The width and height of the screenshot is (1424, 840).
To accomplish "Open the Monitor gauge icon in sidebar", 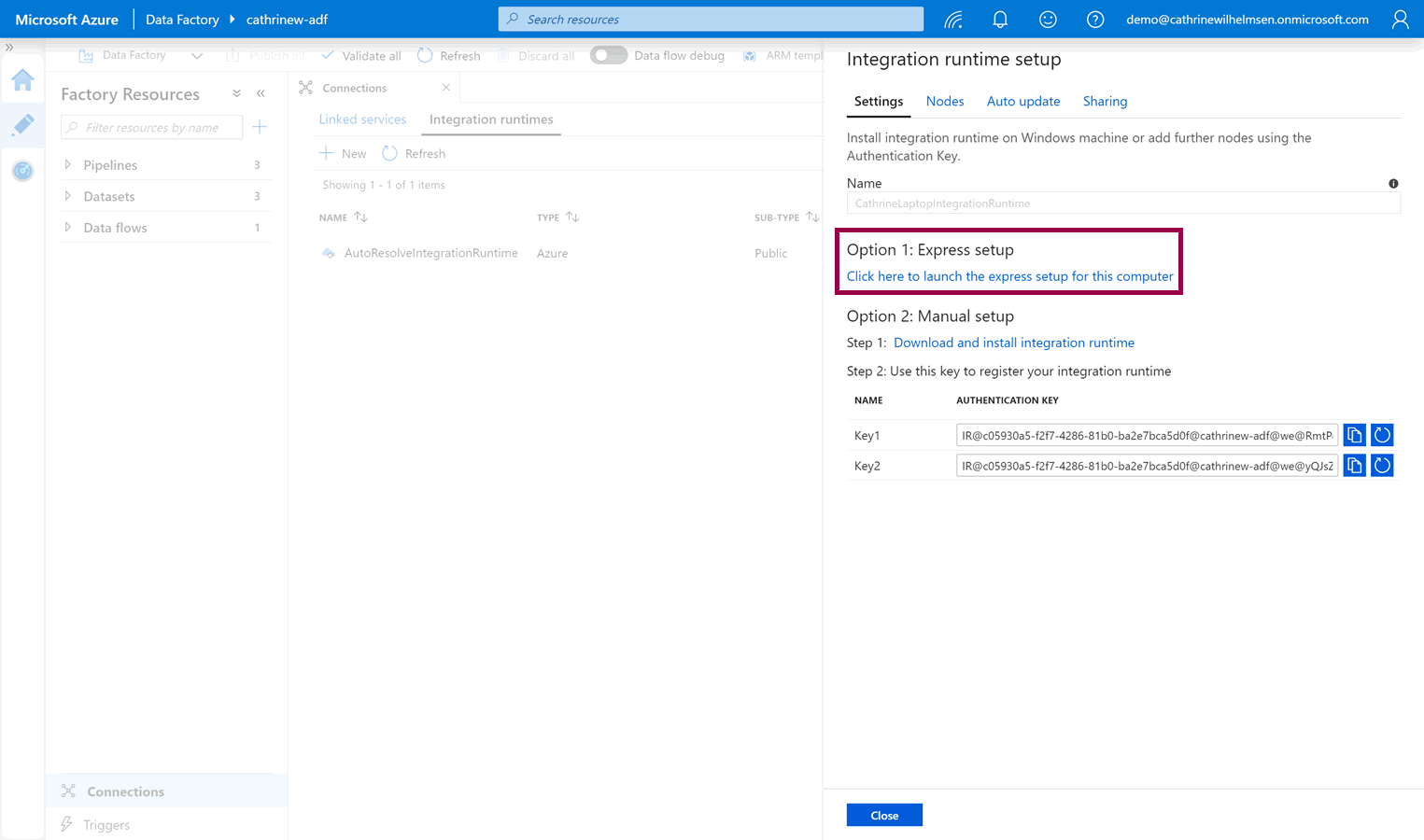I will pyautogui.click(x=22, y=171).
